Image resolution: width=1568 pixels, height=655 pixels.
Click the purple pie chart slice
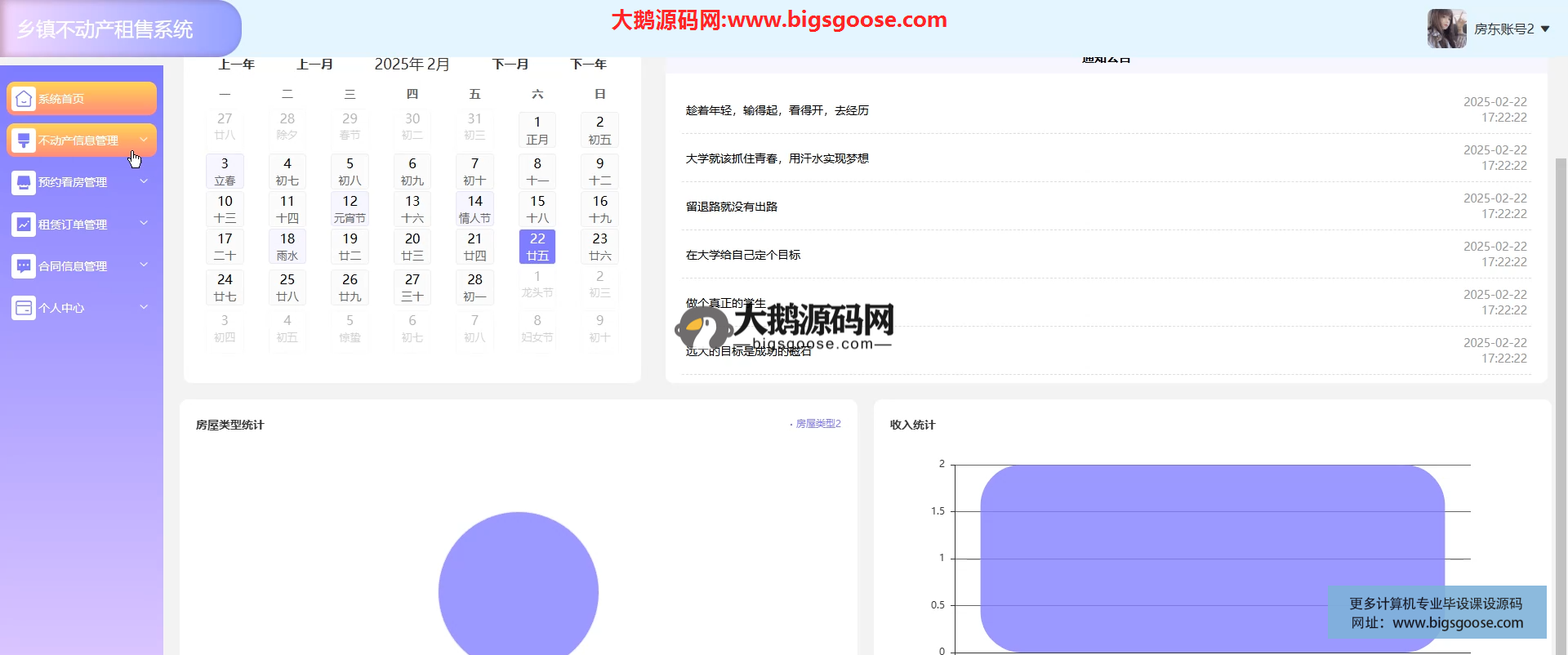click(x=518, y=588)
